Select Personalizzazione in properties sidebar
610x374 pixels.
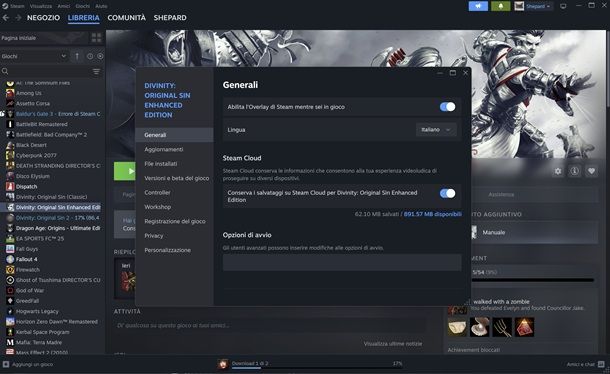[174, 250]
